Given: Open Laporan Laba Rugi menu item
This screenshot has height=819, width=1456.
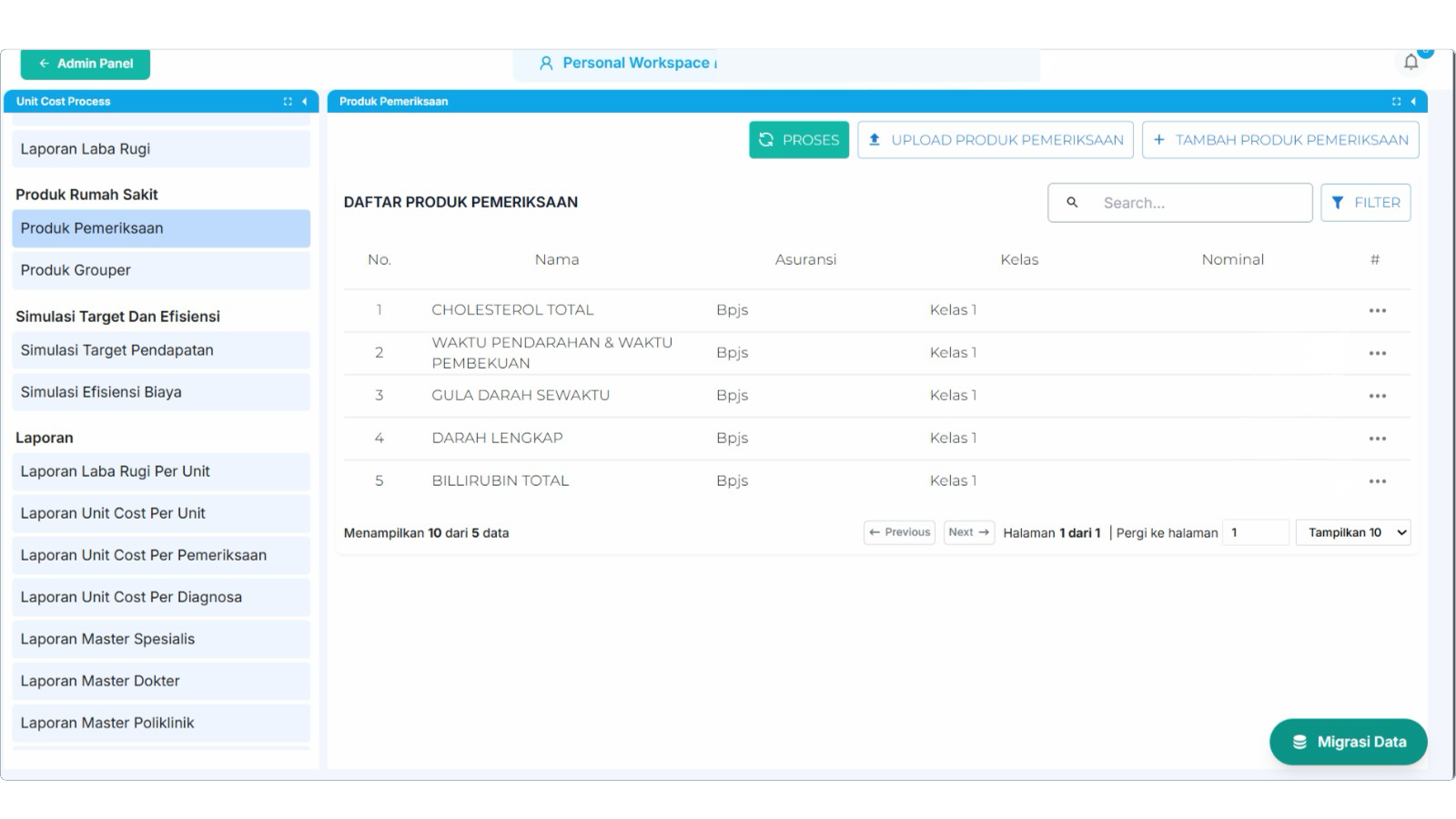Looking at the screenshot, I should click(x=161, y=149).
